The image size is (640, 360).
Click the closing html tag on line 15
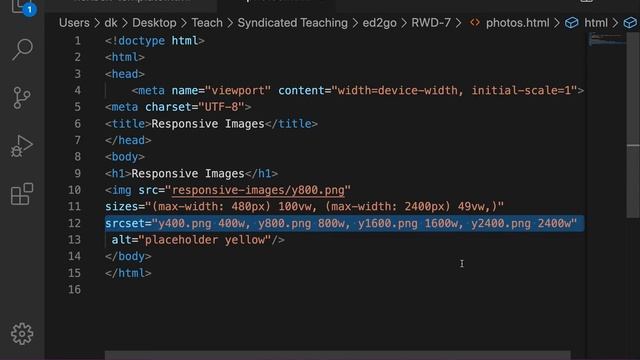pyautogui.click(x=128, y=273)
